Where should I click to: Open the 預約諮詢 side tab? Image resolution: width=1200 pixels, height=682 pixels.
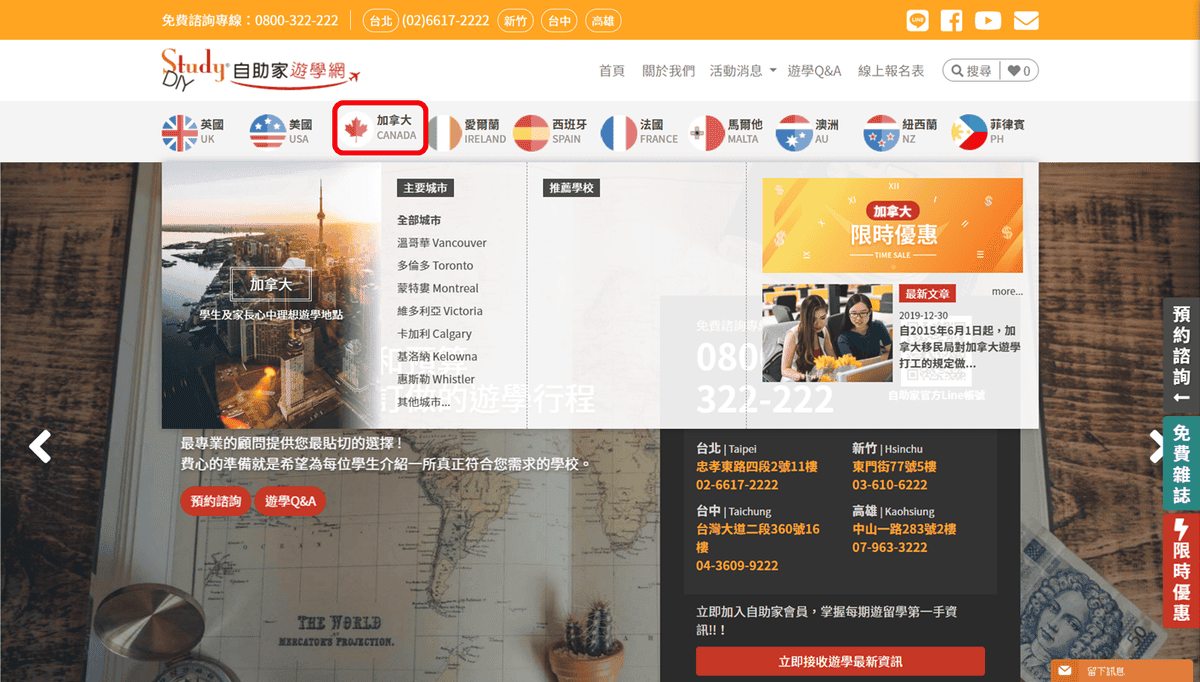(x=1182, y=356)
